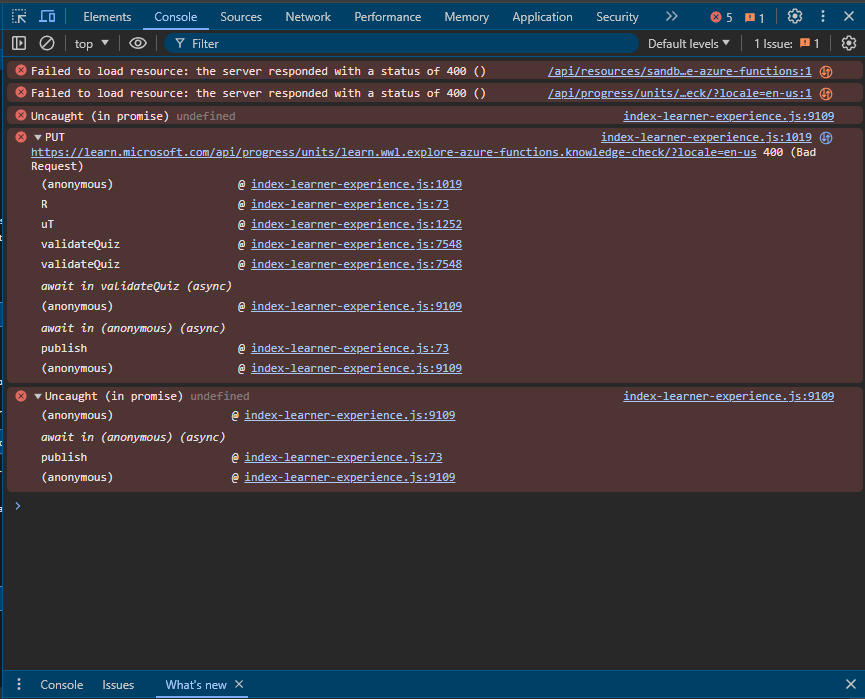
Task: Toggle the console sidebar icon
Action: (x=19, y=43)
